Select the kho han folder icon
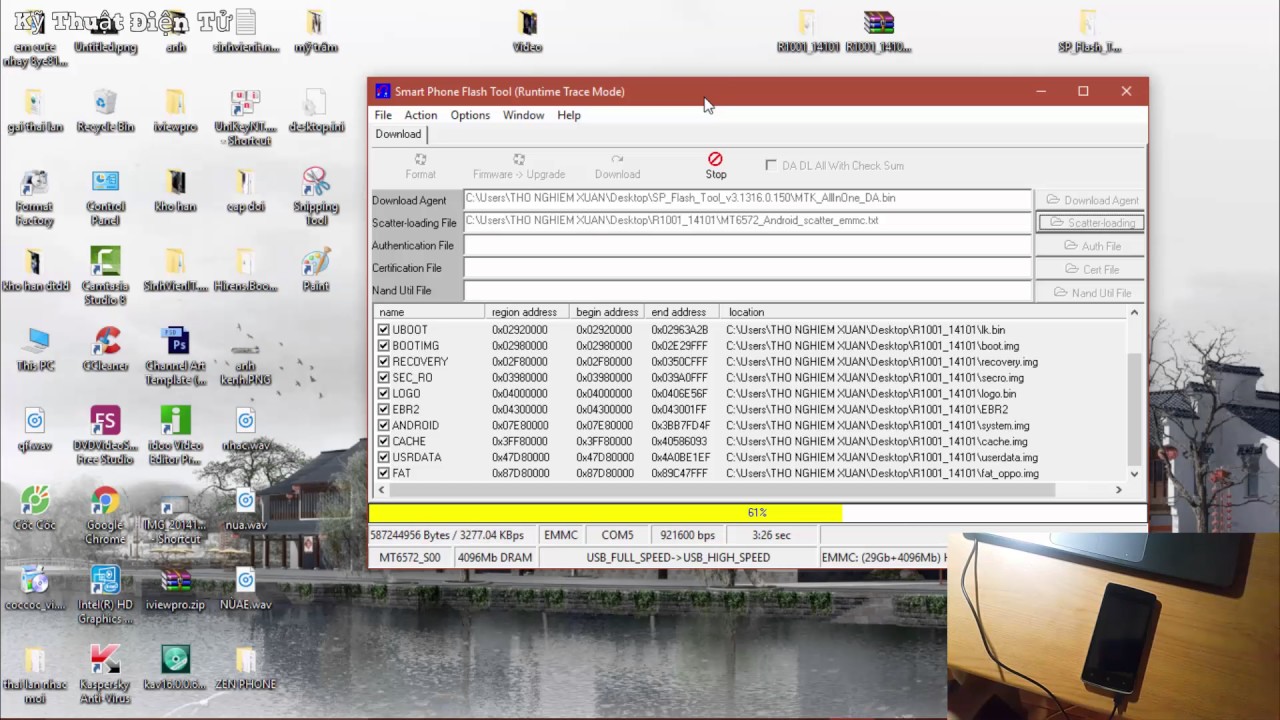Screen dimensions: 1280x720 (175, 191)
